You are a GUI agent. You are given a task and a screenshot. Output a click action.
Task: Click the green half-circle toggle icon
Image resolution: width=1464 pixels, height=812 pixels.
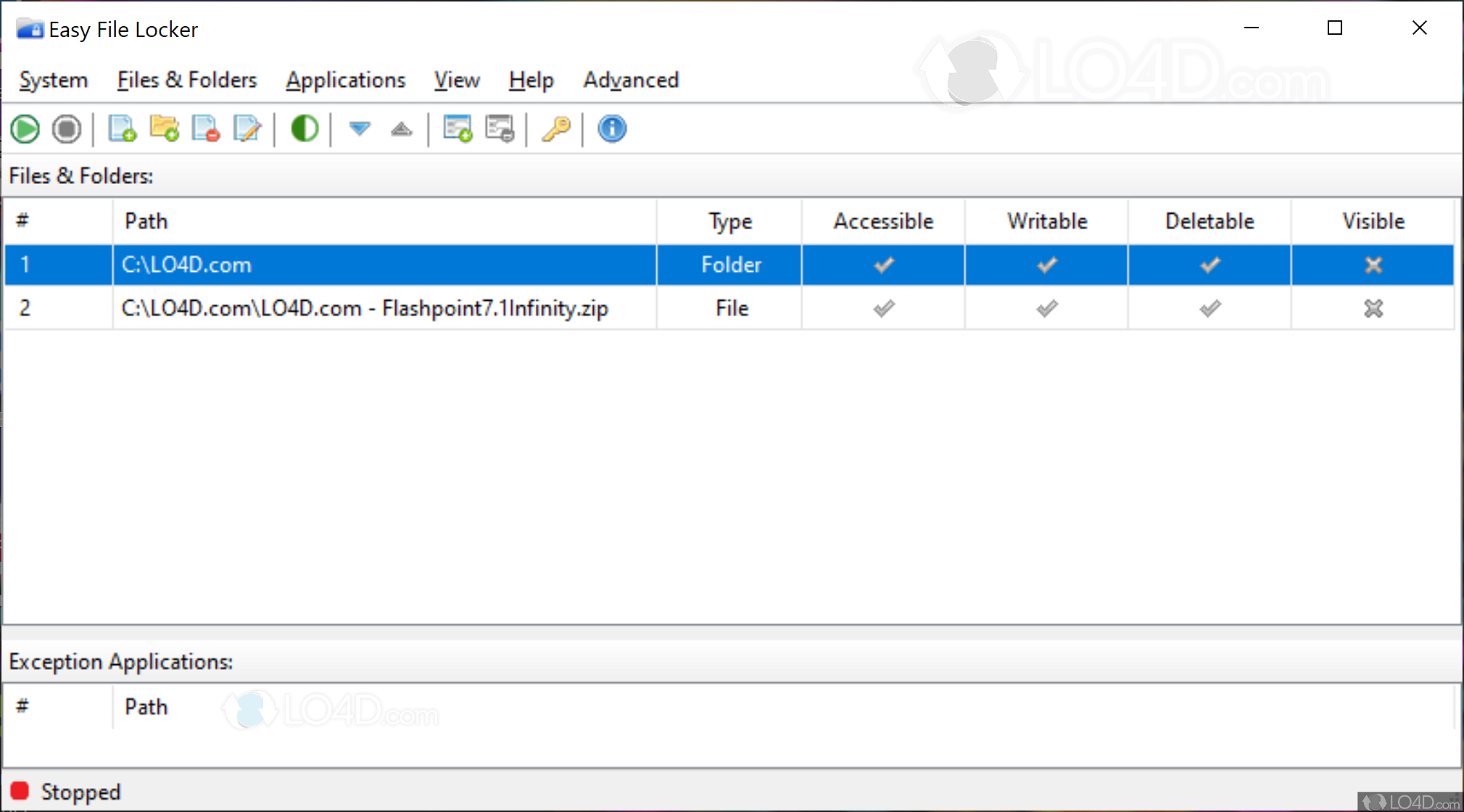point(305,130)
